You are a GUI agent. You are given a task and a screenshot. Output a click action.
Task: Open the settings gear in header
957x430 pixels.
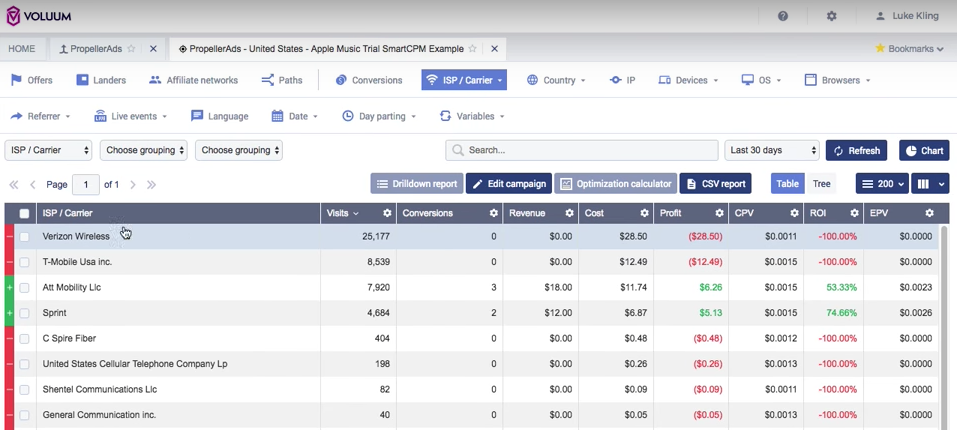(831, 16)
